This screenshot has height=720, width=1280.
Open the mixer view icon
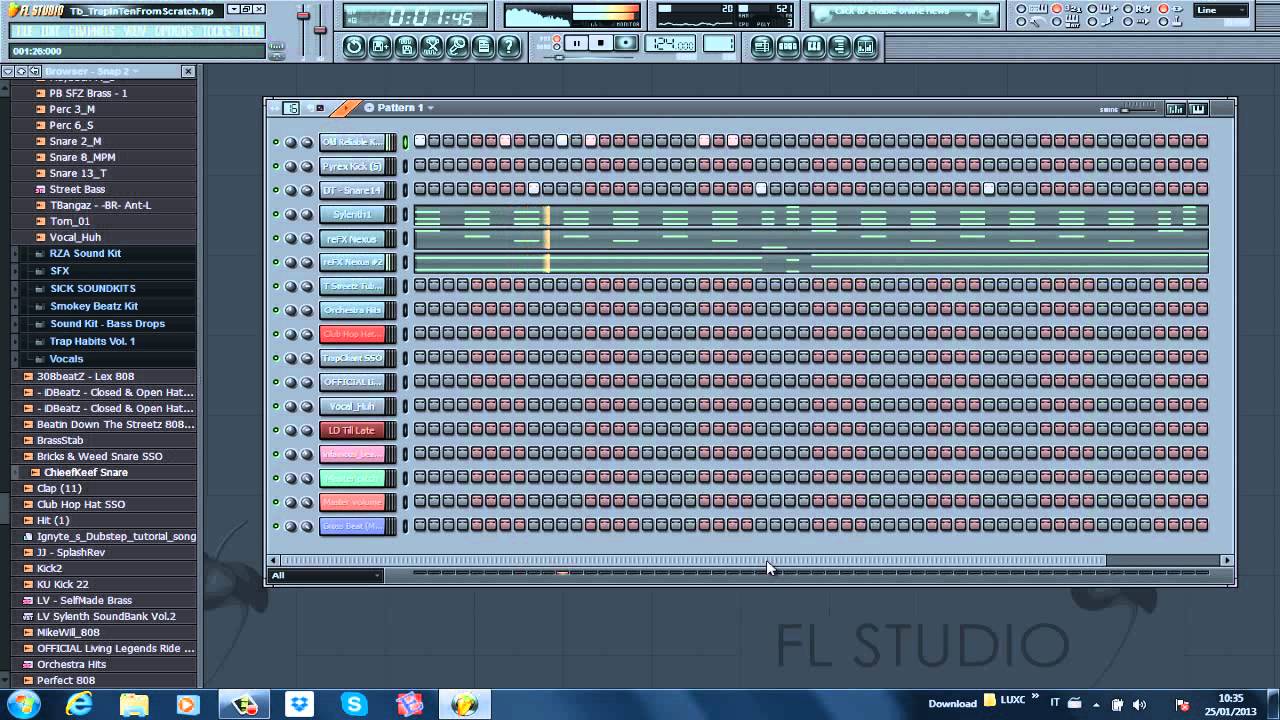[866, 46]
